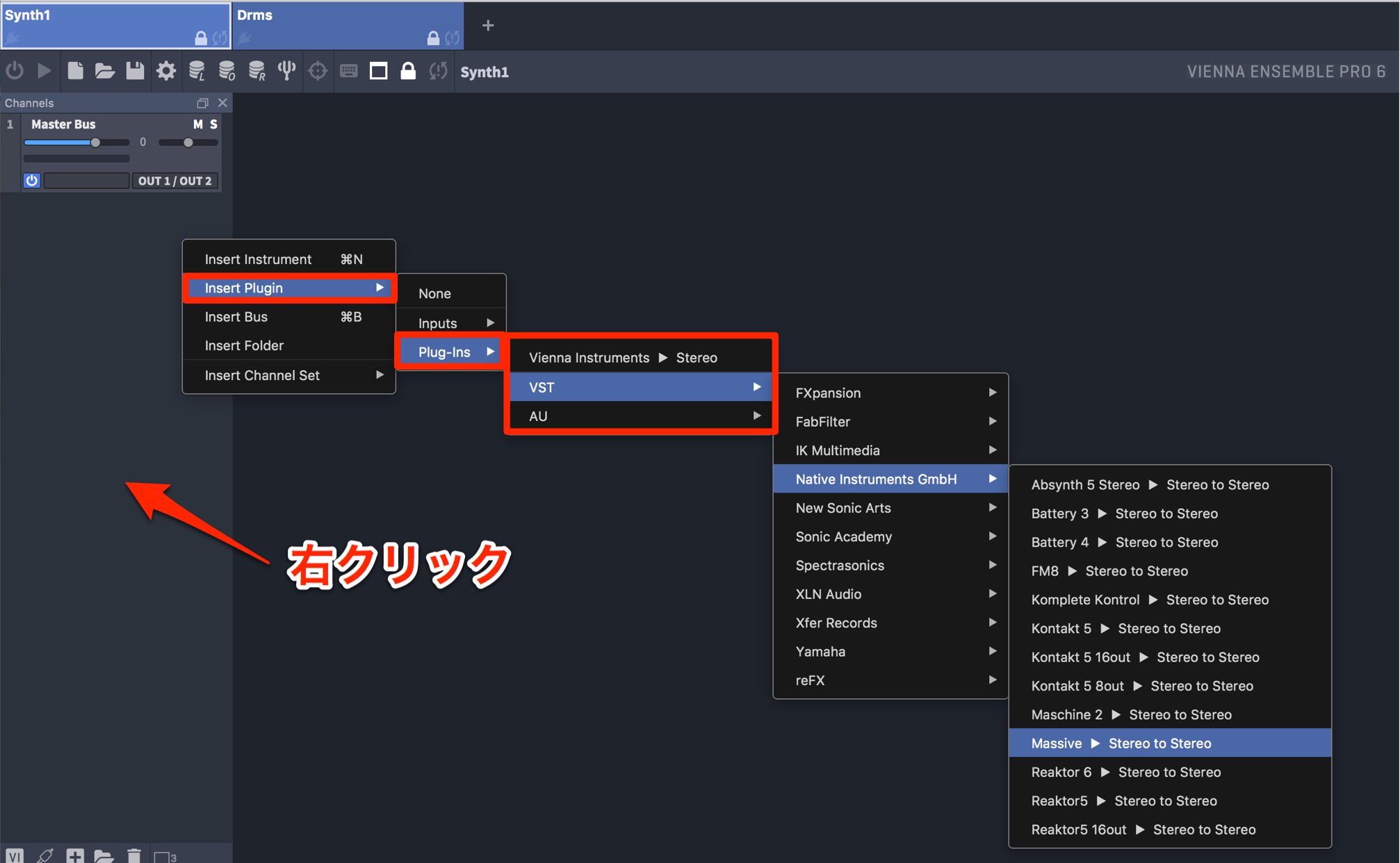Insert Reaktor 6 Stereo to Stereo
The width and height of the screenshot is (1400, 863).
(x=1170, y=773)
